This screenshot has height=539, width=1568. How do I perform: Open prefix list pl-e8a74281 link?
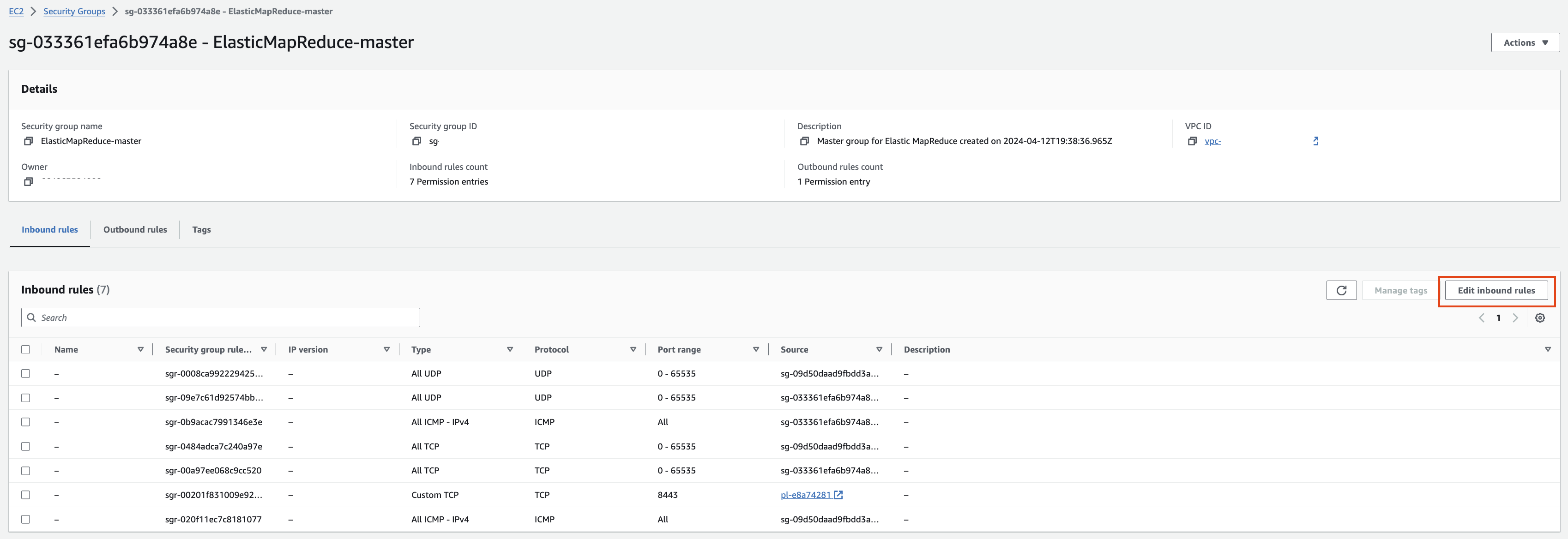pos(805,495)
